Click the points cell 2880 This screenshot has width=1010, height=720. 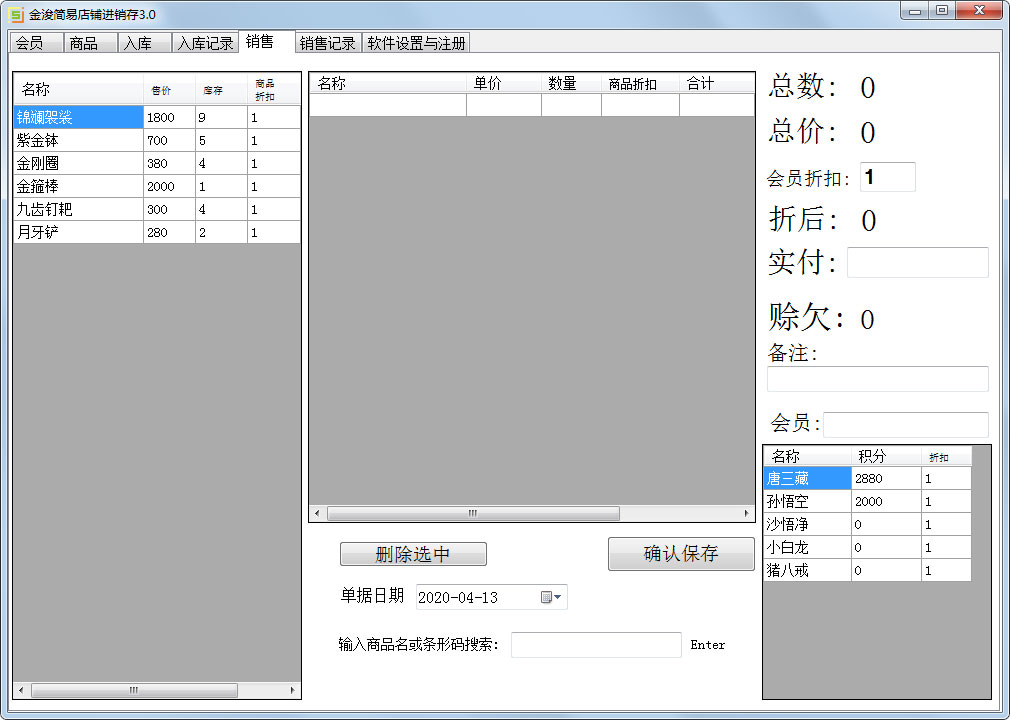click(x=886, y=478)
